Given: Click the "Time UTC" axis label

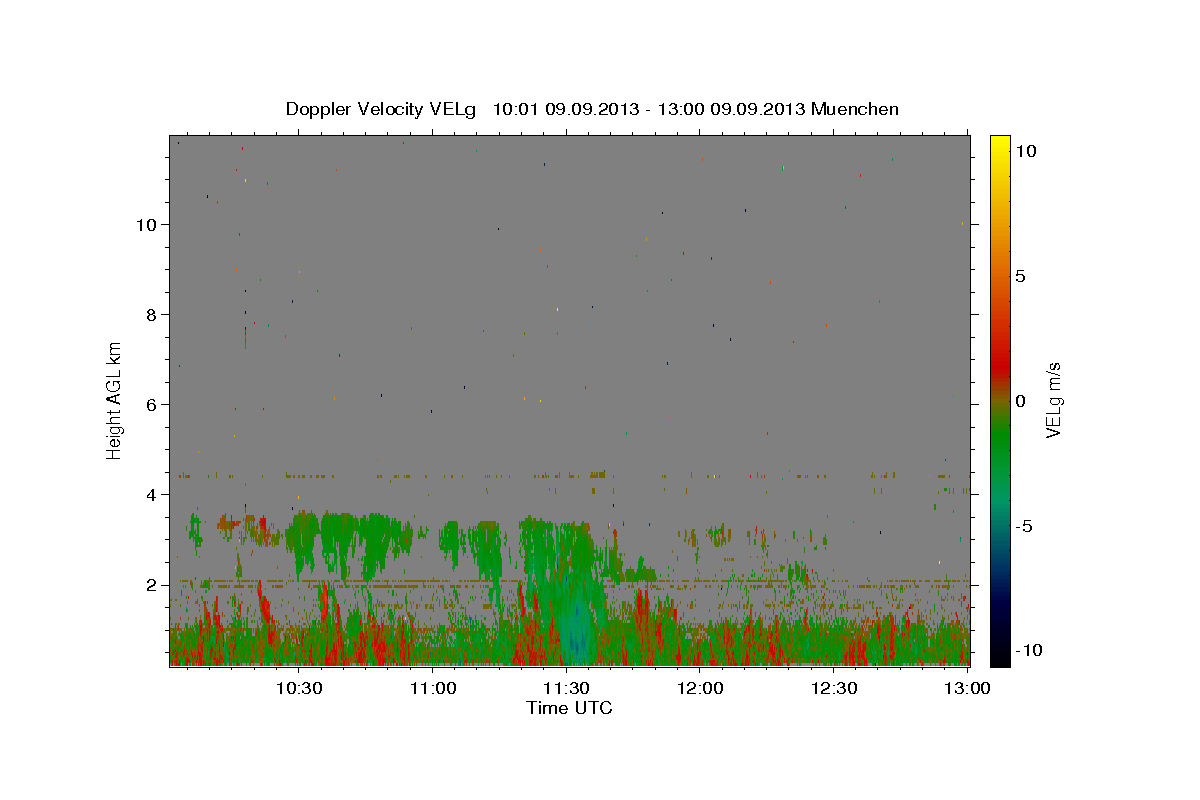Looking at the screenshot, I should (x=569, y=708).
